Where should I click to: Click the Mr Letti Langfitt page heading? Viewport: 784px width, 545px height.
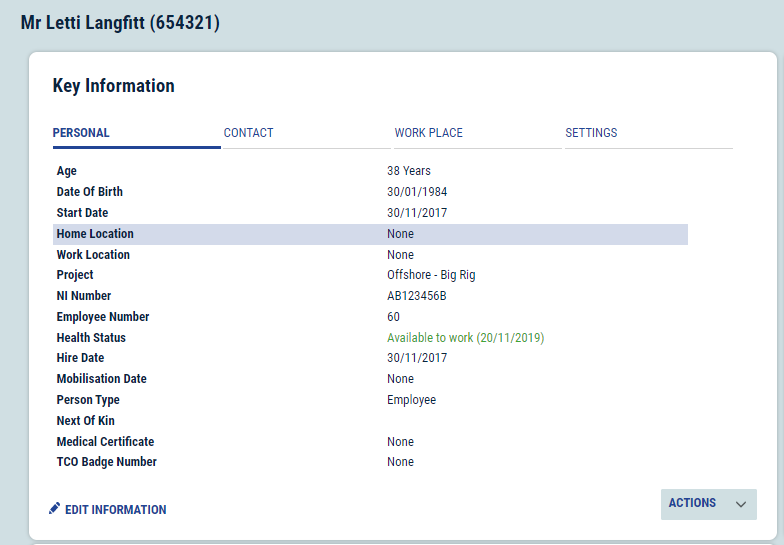coord(120,22)
